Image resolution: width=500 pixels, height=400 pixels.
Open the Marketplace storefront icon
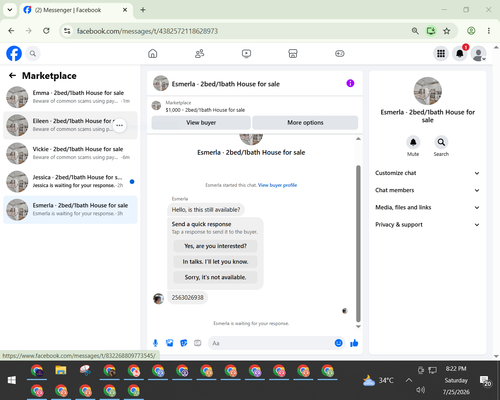point(293,53)
